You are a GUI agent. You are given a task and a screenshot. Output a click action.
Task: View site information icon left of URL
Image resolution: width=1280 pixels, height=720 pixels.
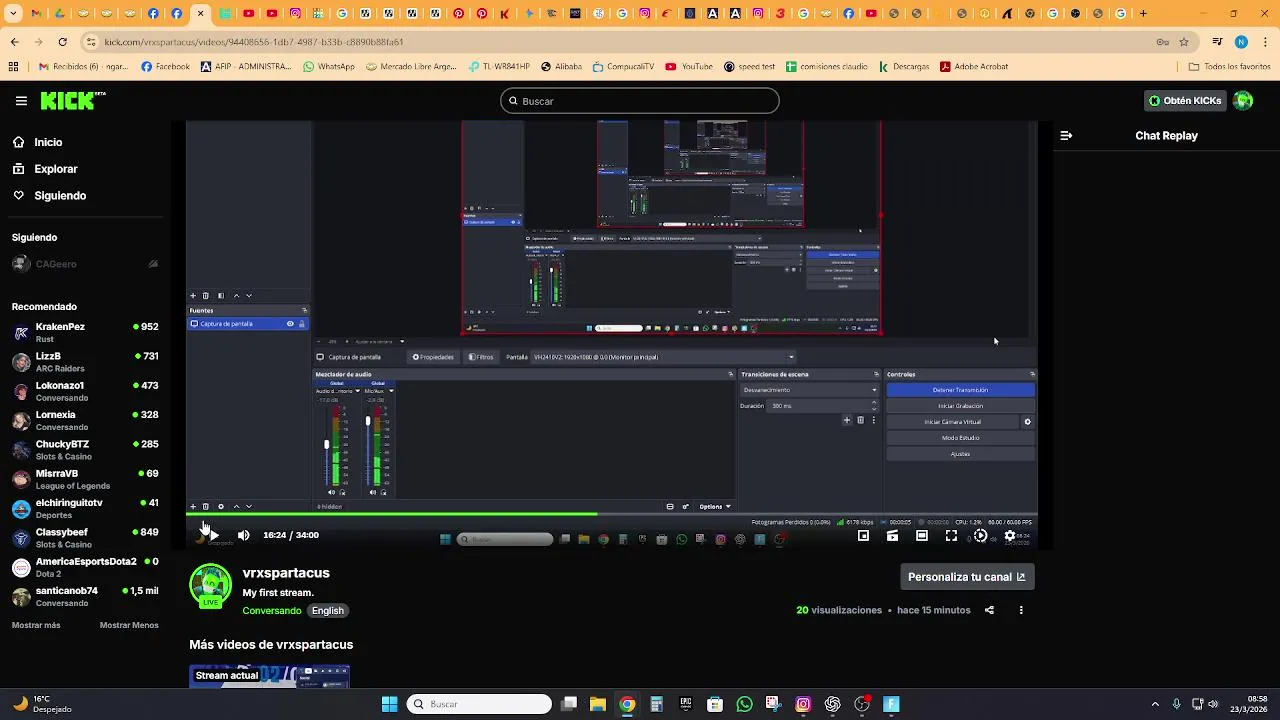coord(91,42)
